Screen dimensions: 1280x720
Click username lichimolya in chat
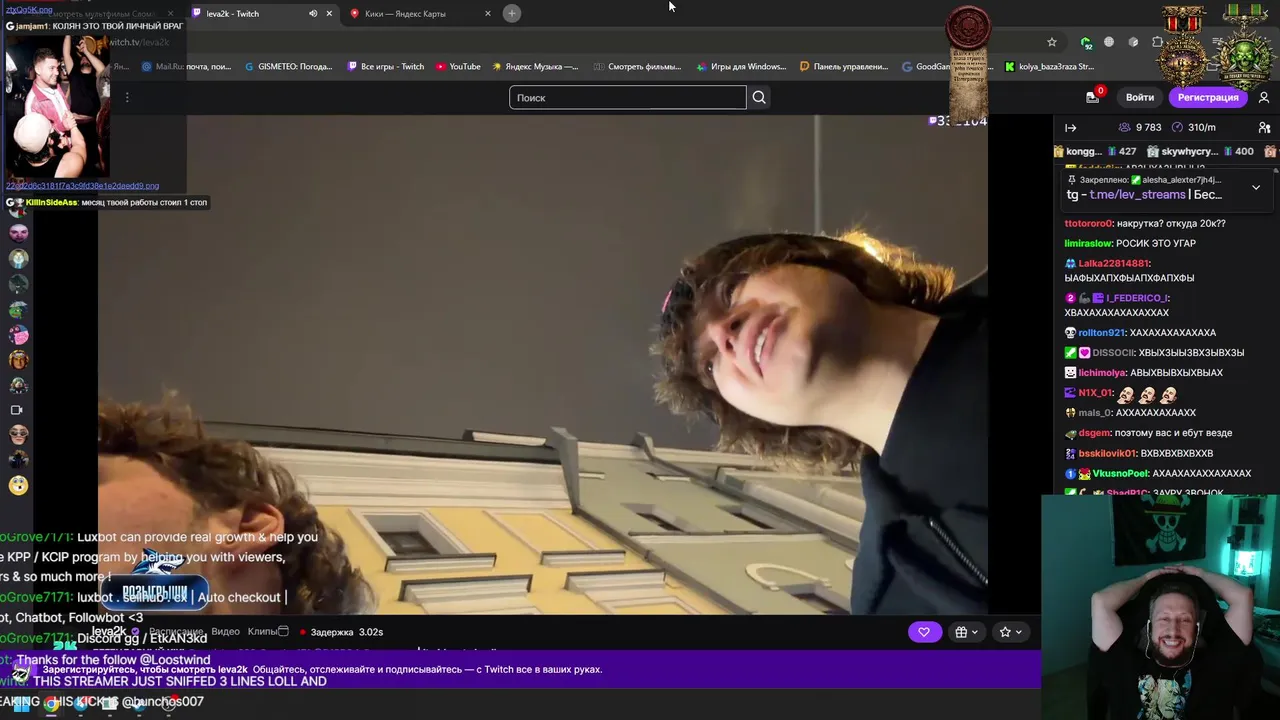1102,373
